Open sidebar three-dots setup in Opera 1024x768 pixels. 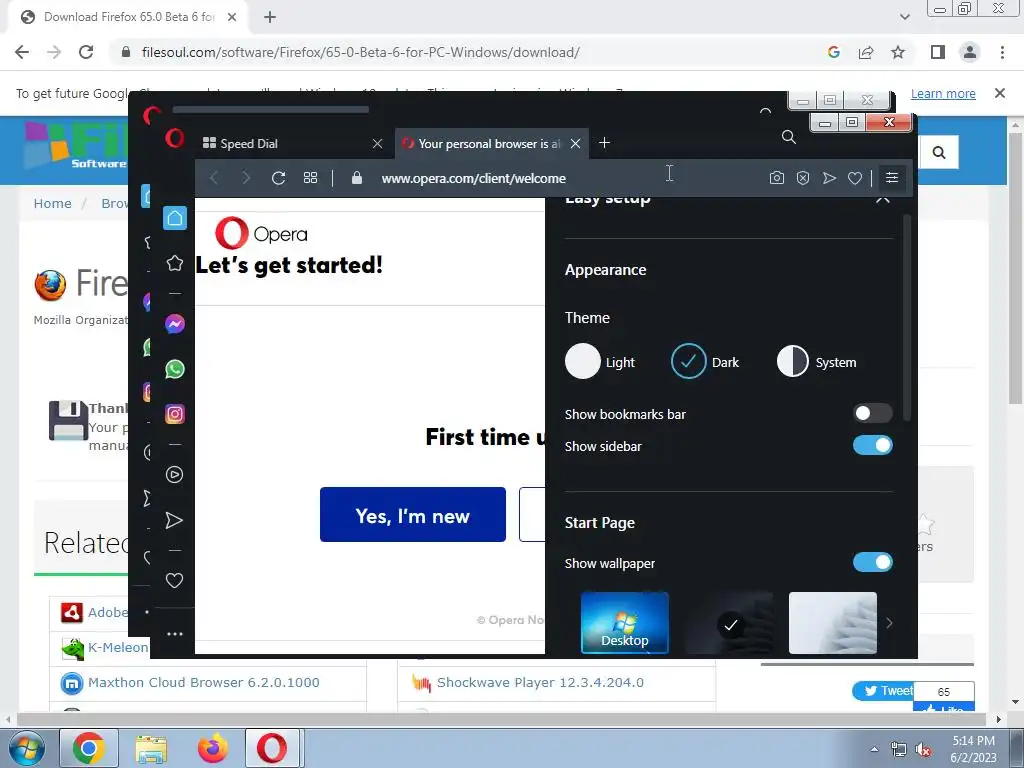click(174, 633)
